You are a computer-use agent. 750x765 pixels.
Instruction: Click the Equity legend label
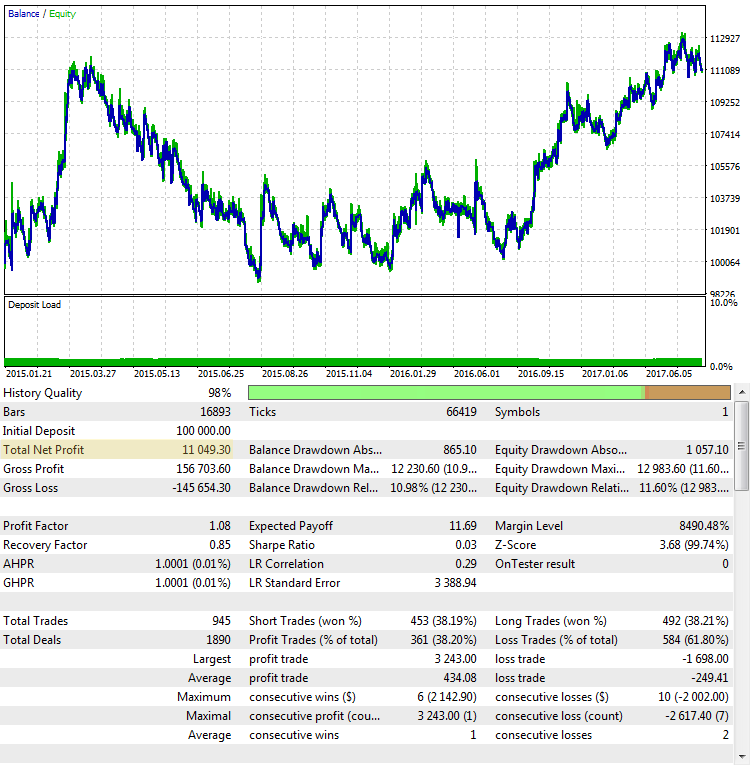tap(62, 14)
